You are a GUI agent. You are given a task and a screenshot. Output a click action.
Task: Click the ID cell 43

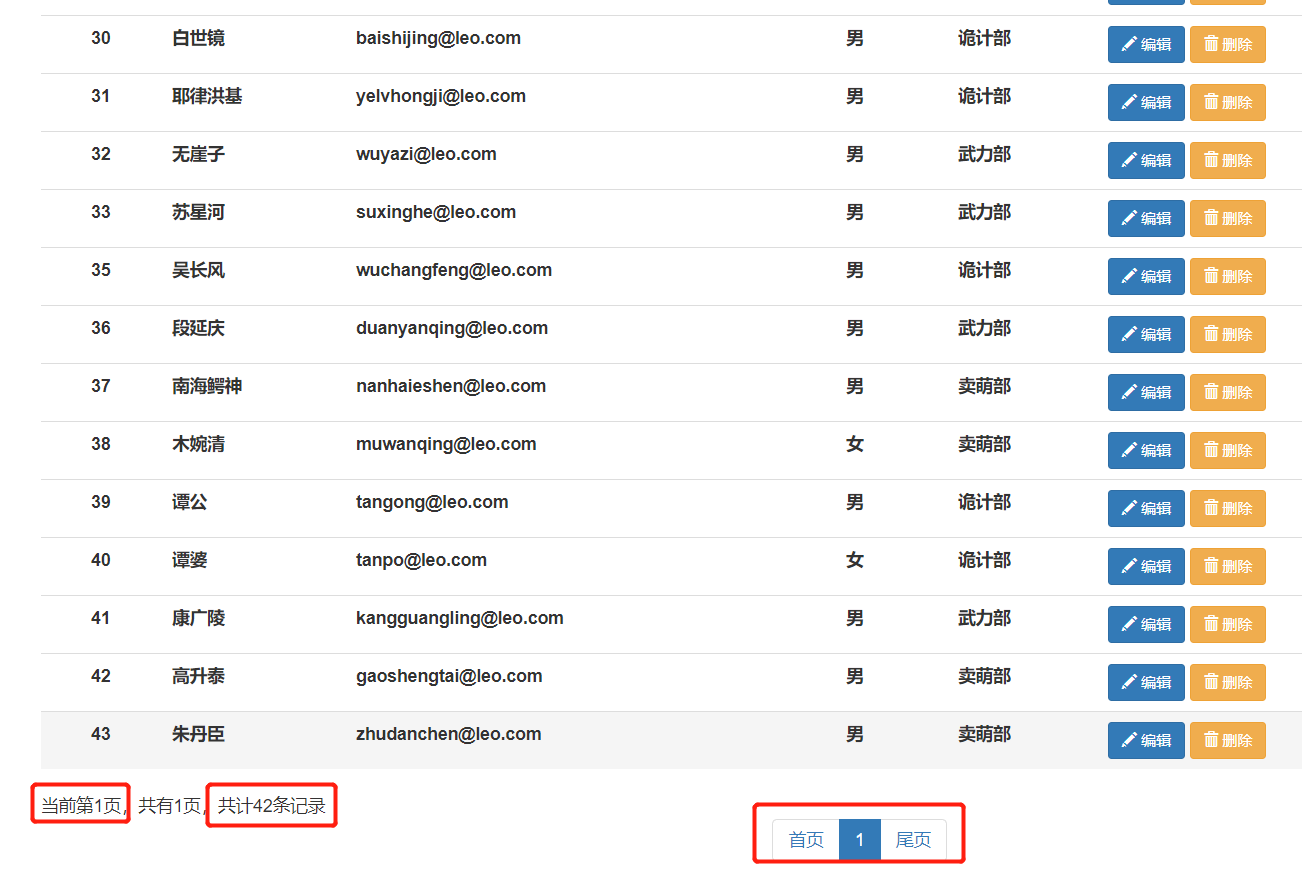point(101,734)
